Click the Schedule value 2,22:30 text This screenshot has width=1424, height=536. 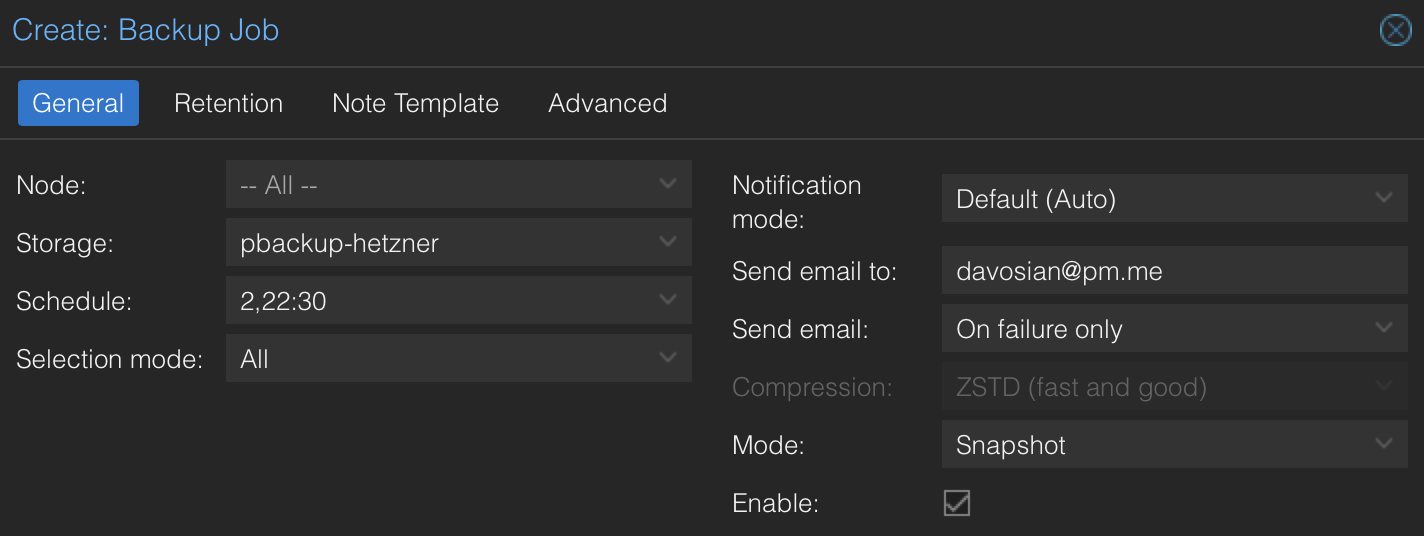284,301
